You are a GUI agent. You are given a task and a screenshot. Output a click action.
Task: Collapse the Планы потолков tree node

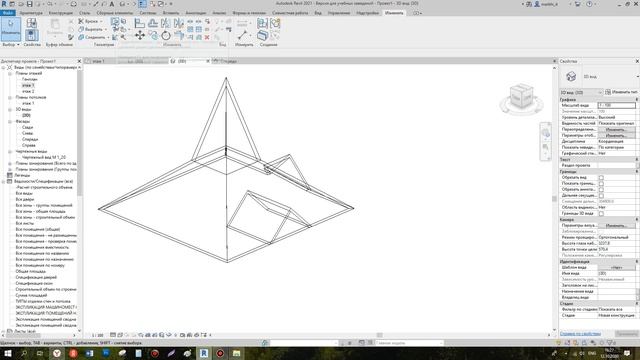coord(10,98)
